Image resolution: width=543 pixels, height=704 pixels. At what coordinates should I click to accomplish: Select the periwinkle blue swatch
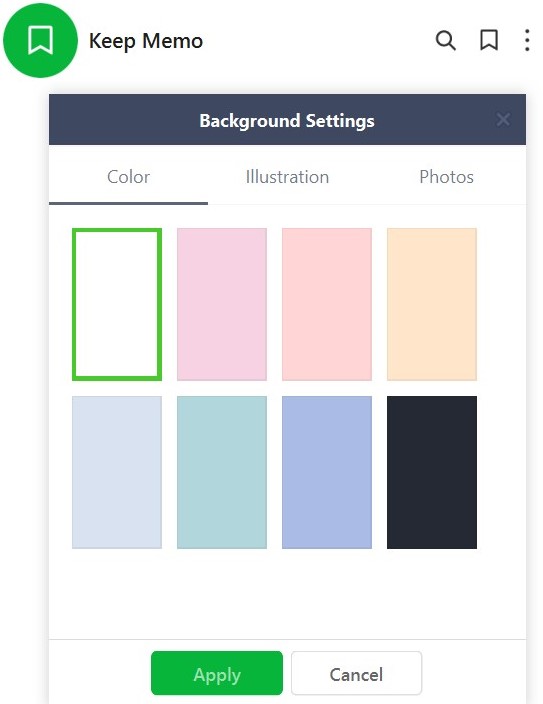pyautogui.click(x=327, y=472)
